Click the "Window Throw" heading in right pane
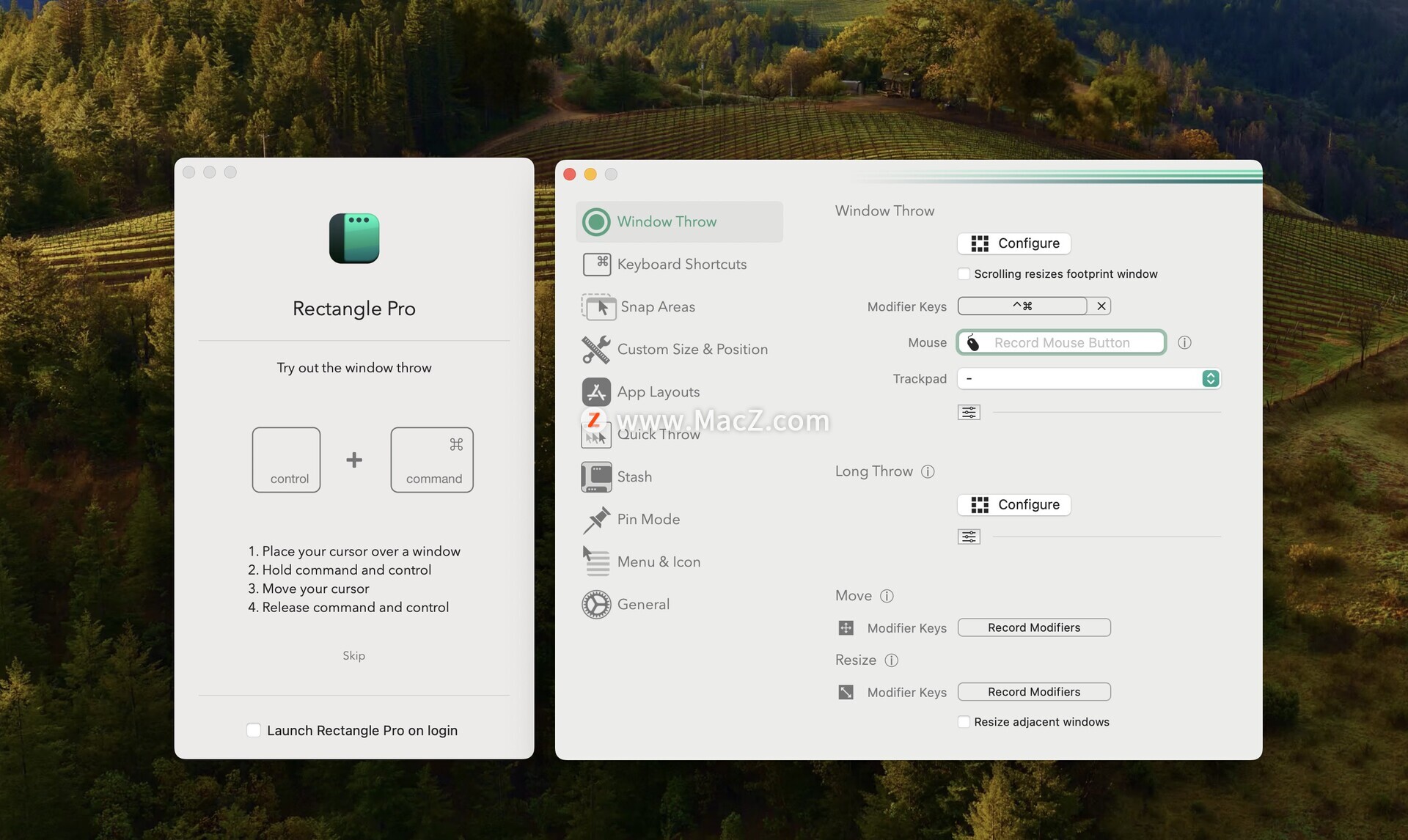This screenshot has width=1408, height=840. click(884, 210)
